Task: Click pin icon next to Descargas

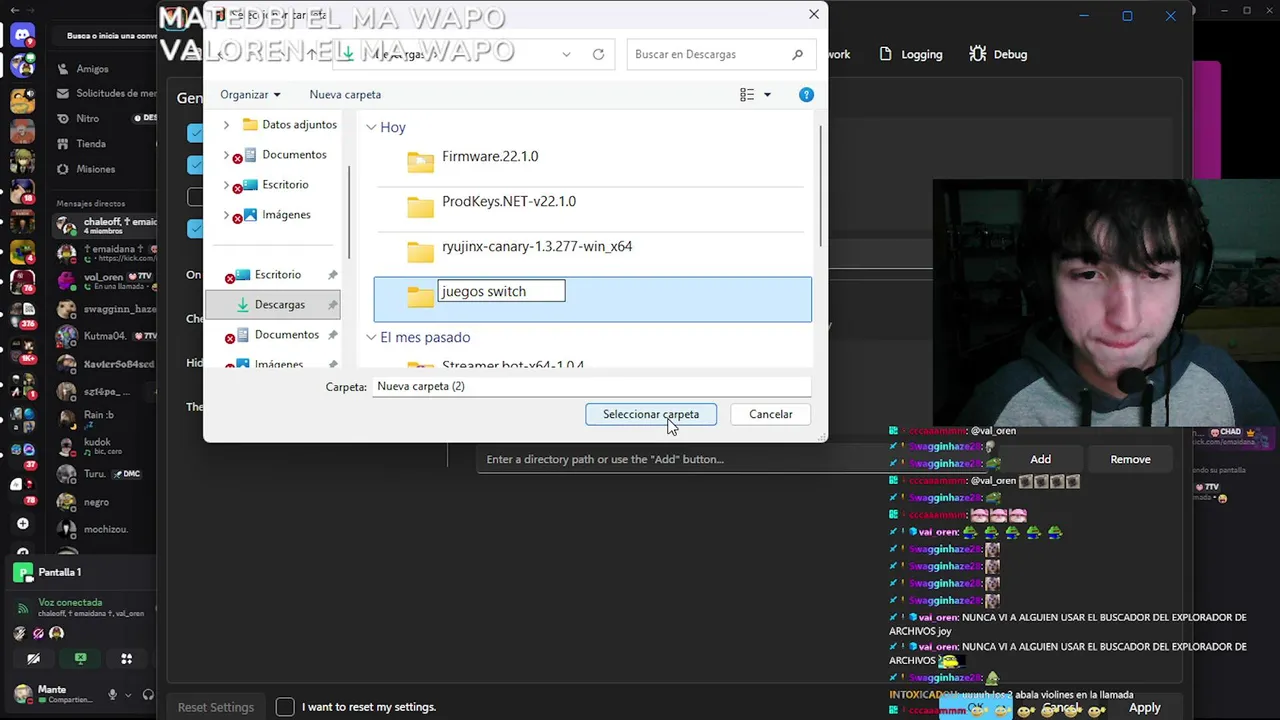Action: [333, 305]
